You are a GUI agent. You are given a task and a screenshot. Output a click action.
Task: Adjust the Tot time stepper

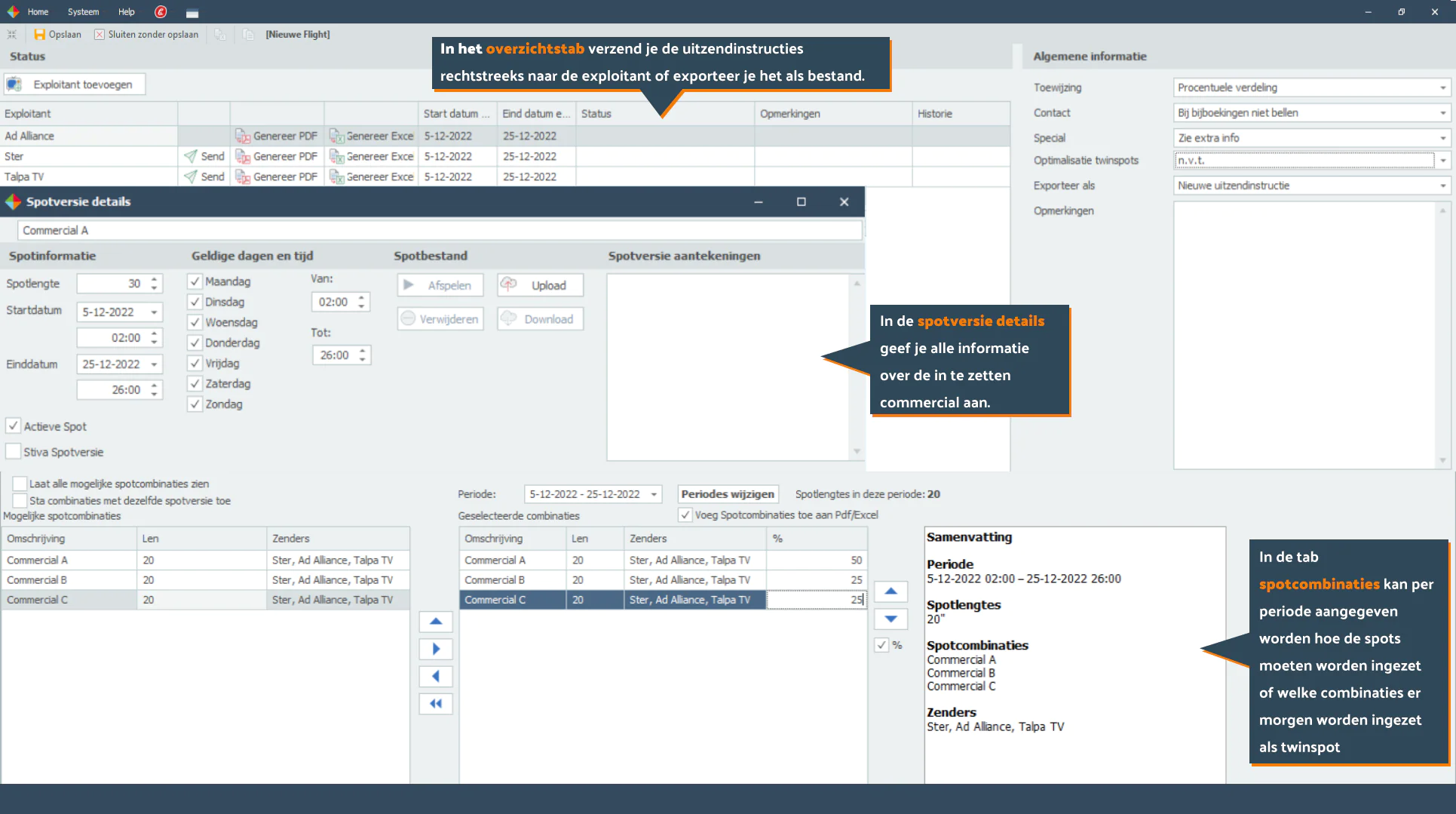pyautogui.click(x=363, y=355)
